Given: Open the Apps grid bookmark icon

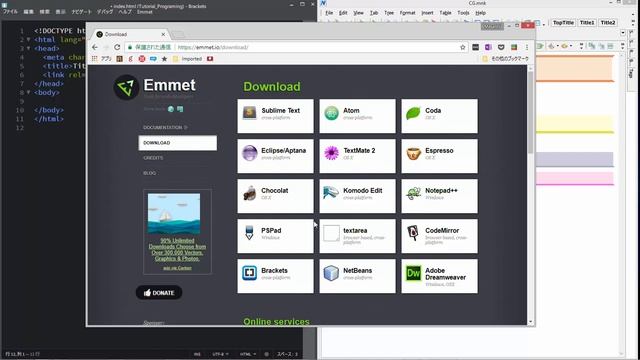Looking at the screenshot, I should [95, 59].
